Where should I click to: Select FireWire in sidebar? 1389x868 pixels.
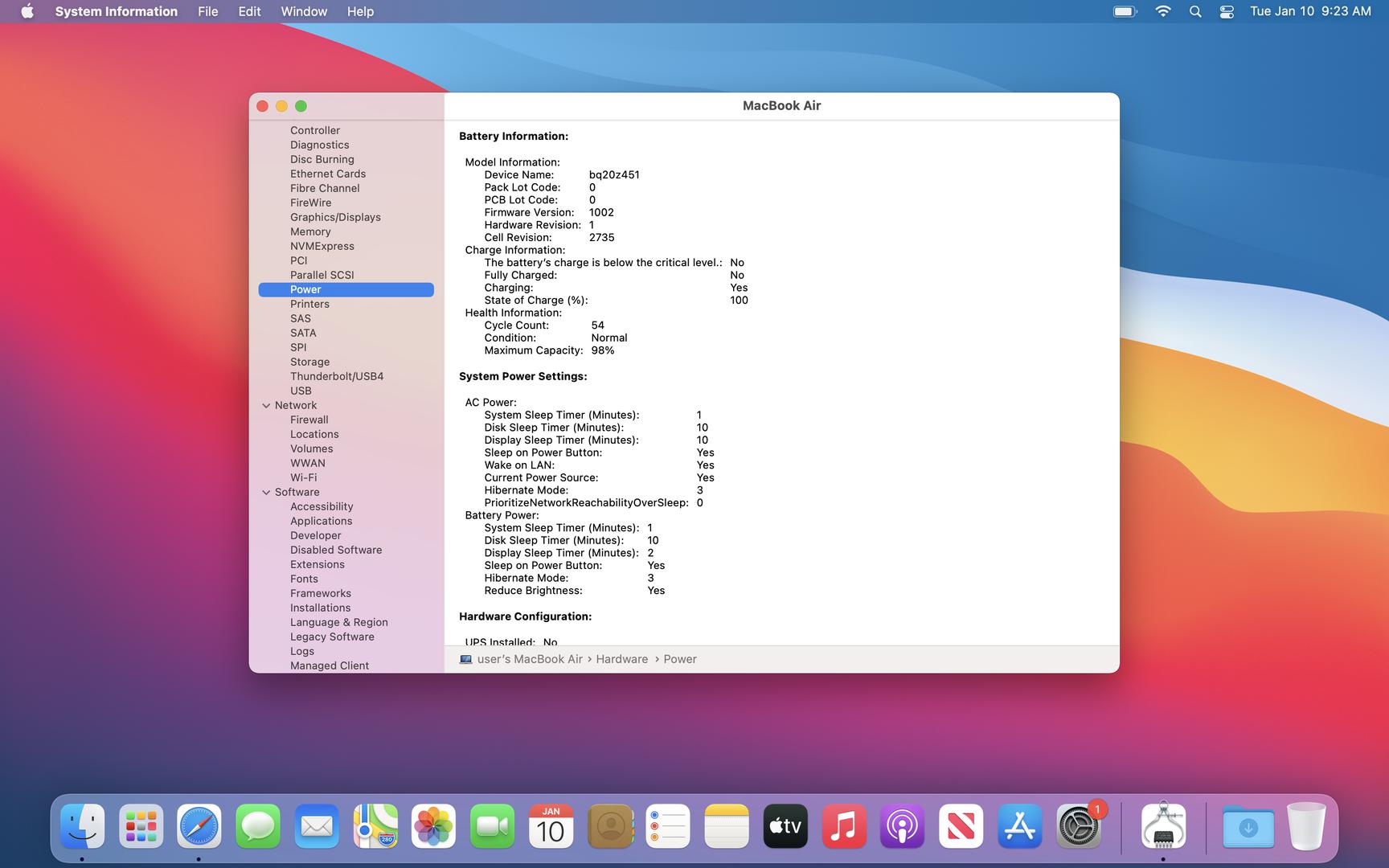(x=311, y=203)
